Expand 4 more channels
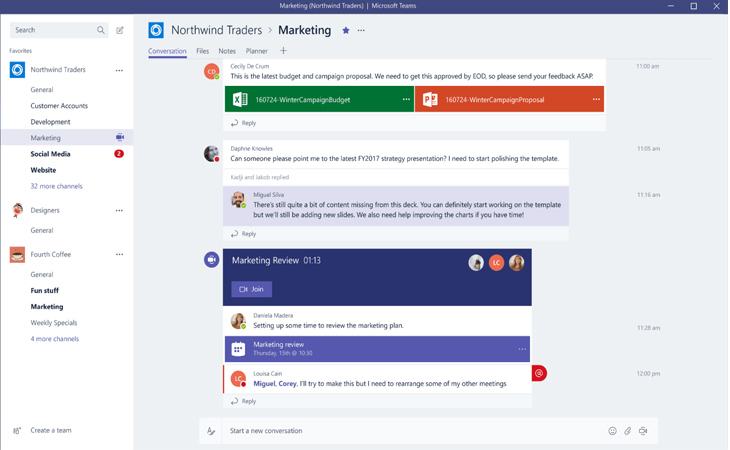 click(54, 339)
